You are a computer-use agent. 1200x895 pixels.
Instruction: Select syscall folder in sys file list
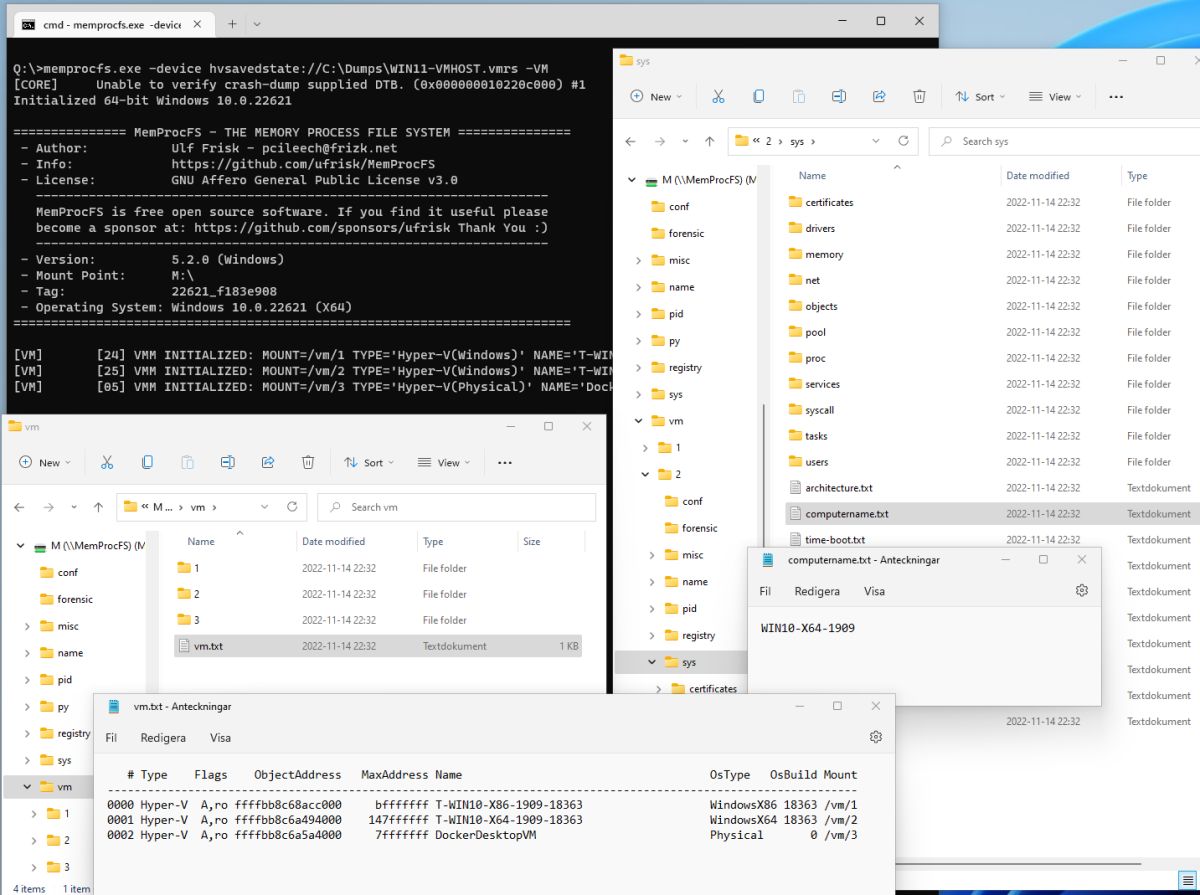pyautogui.click(x=819, y=410)
